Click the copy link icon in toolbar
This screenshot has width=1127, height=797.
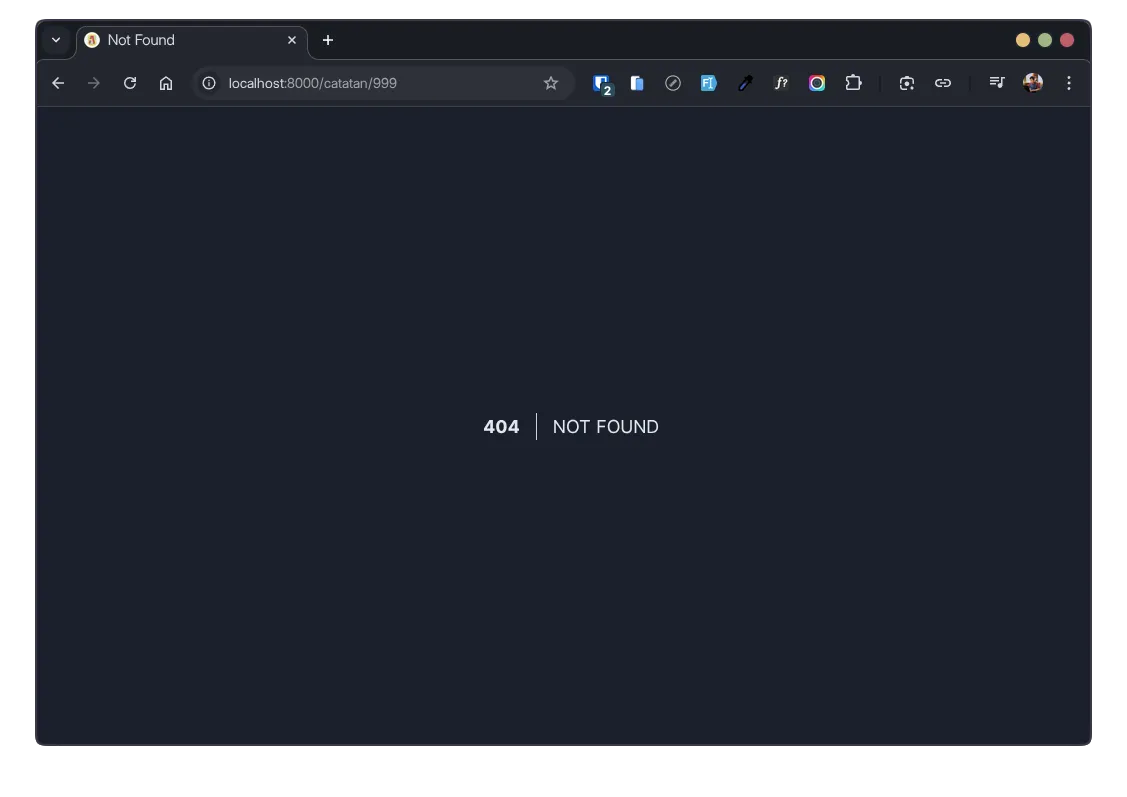tap(942, 83)
